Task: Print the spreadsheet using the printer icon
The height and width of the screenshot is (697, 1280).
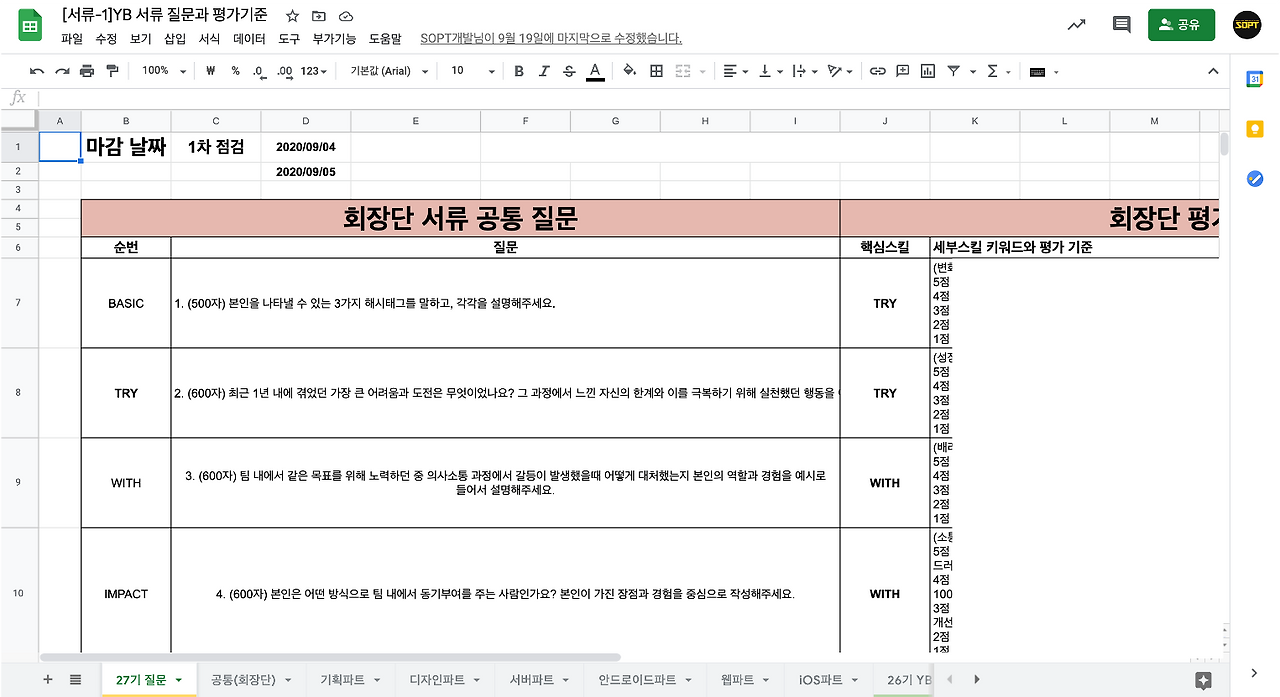Action: point(87,71)
